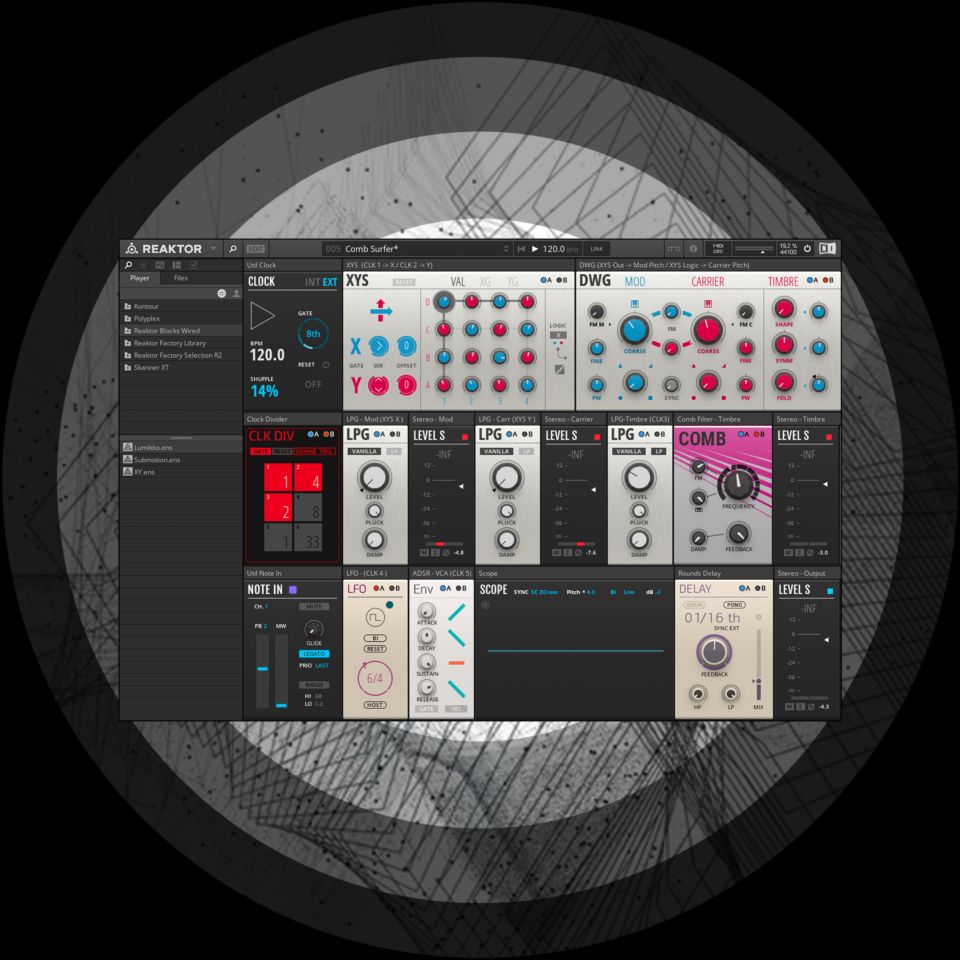Image resolution: width=960 pixels, height=960 pixels.
Task: Expand the Reaktor Blocks Wired folder
Action: (166, 330)
